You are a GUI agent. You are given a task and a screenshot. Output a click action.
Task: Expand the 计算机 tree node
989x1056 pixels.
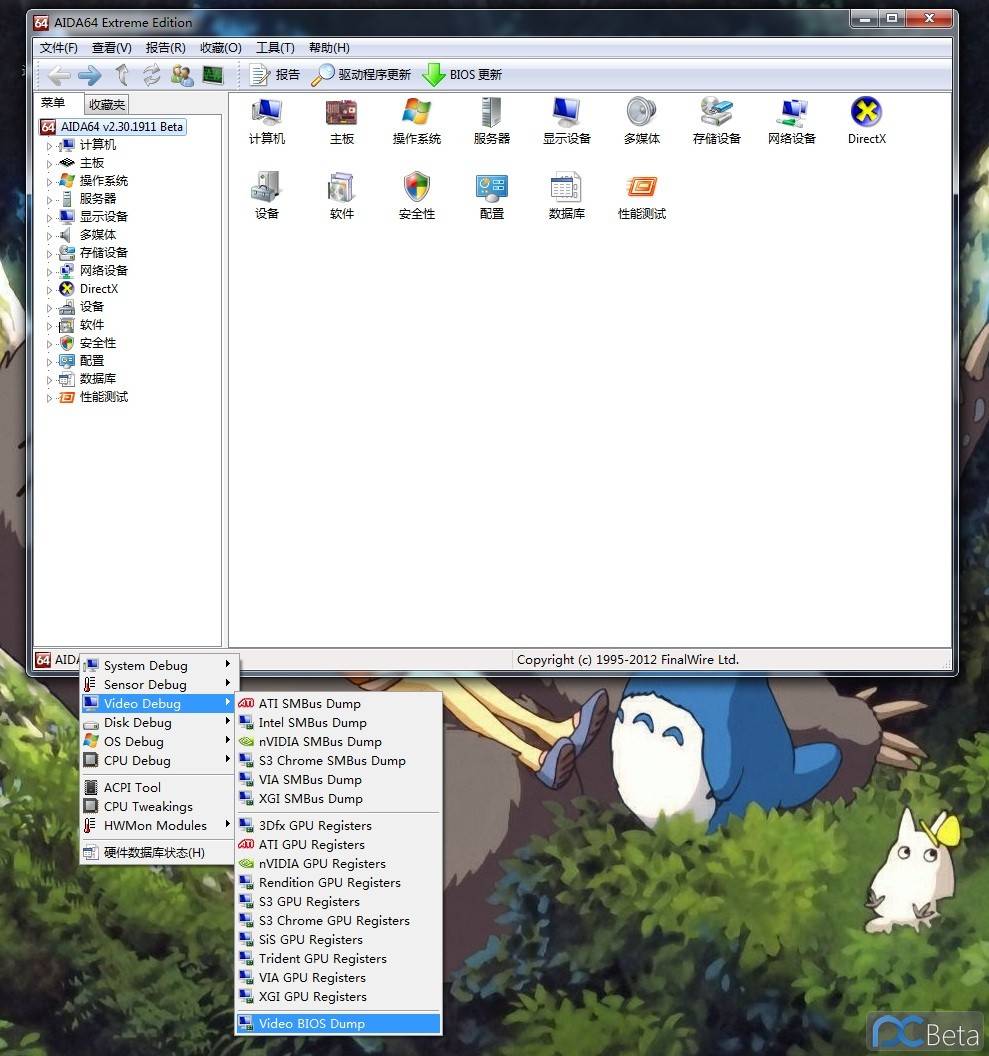pyautogui.click(x=49, y=145)
